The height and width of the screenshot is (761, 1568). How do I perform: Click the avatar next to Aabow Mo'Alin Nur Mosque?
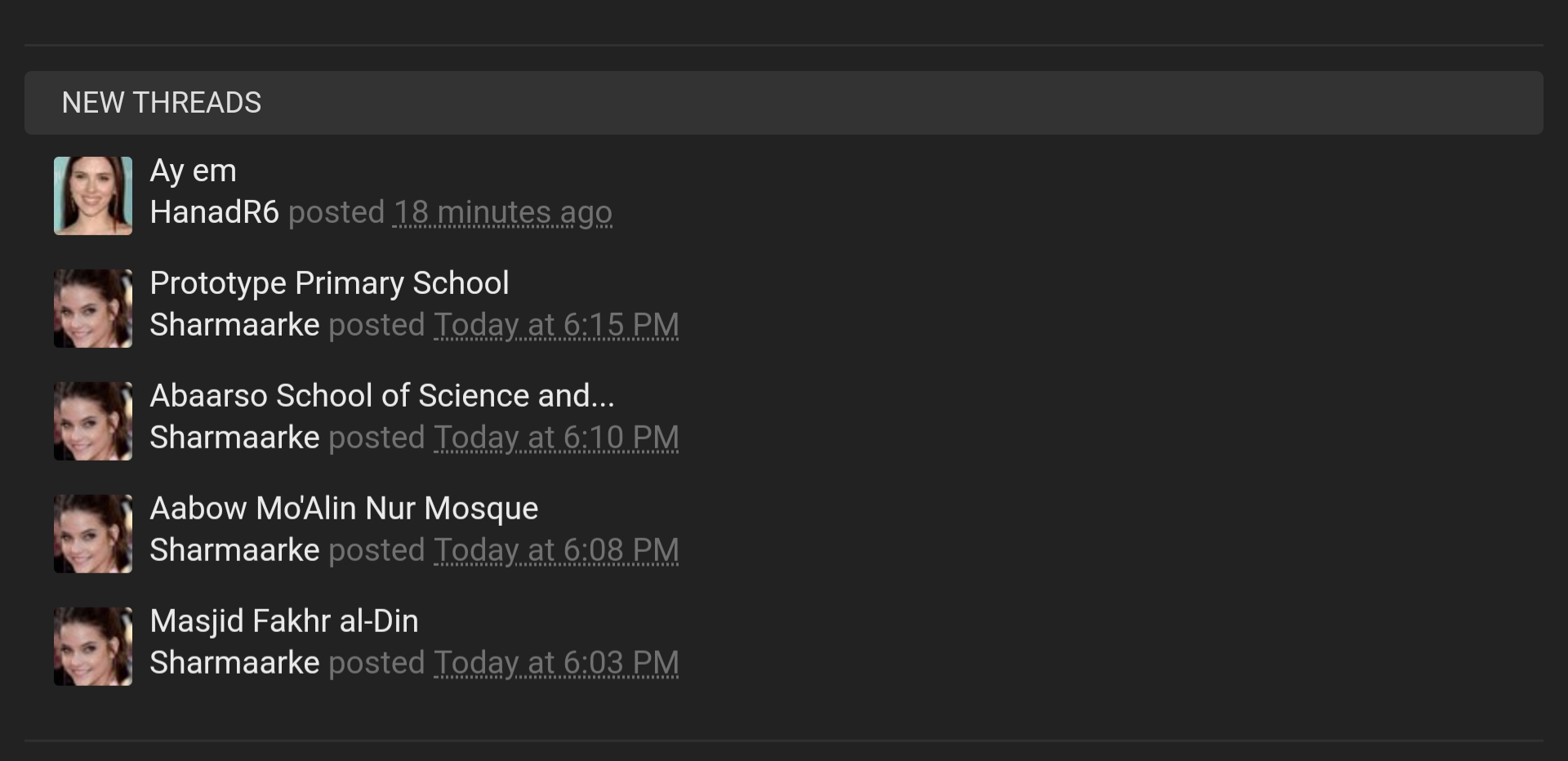click(x=92, y=534)
